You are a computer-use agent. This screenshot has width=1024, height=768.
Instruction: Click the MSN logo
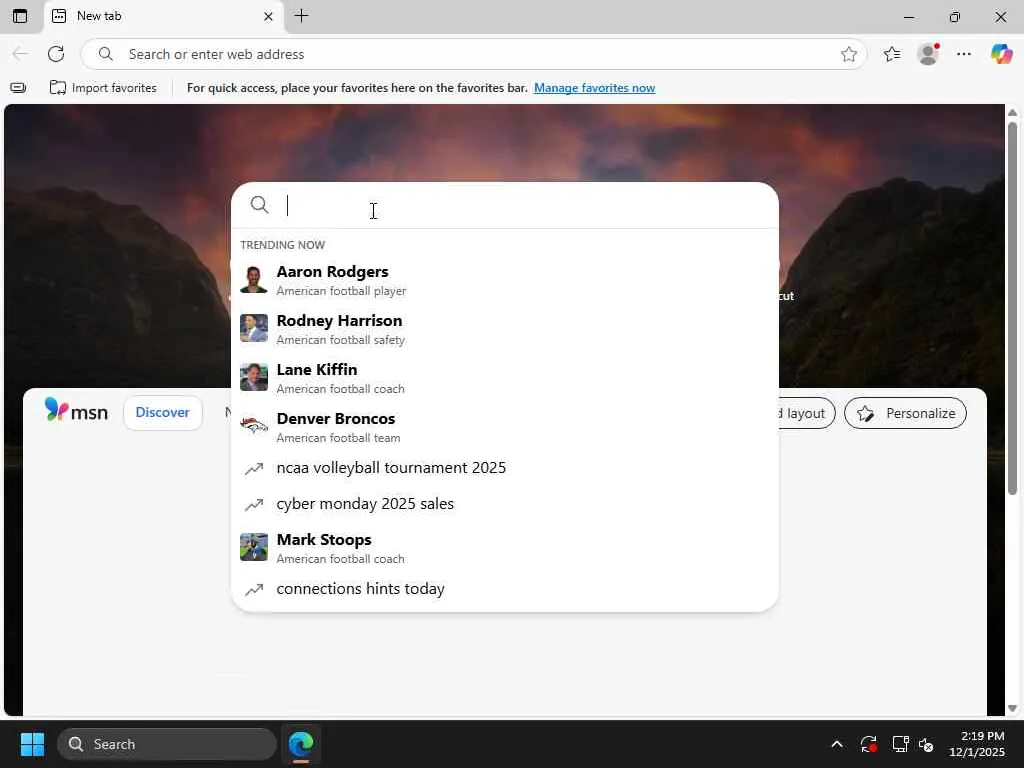click(76, 411)
